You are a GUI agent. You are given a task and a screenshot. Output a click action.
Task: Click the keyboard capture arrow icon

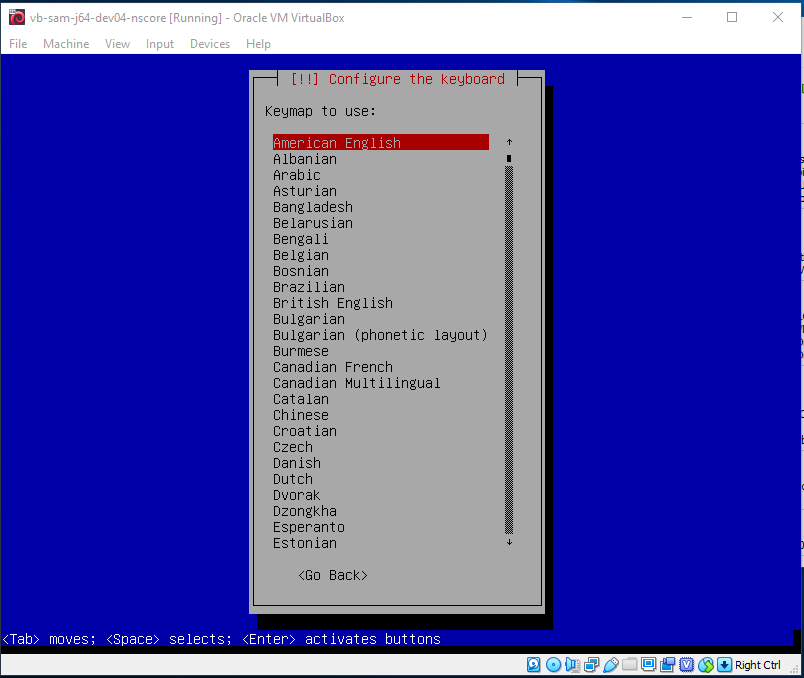[724, 665]
